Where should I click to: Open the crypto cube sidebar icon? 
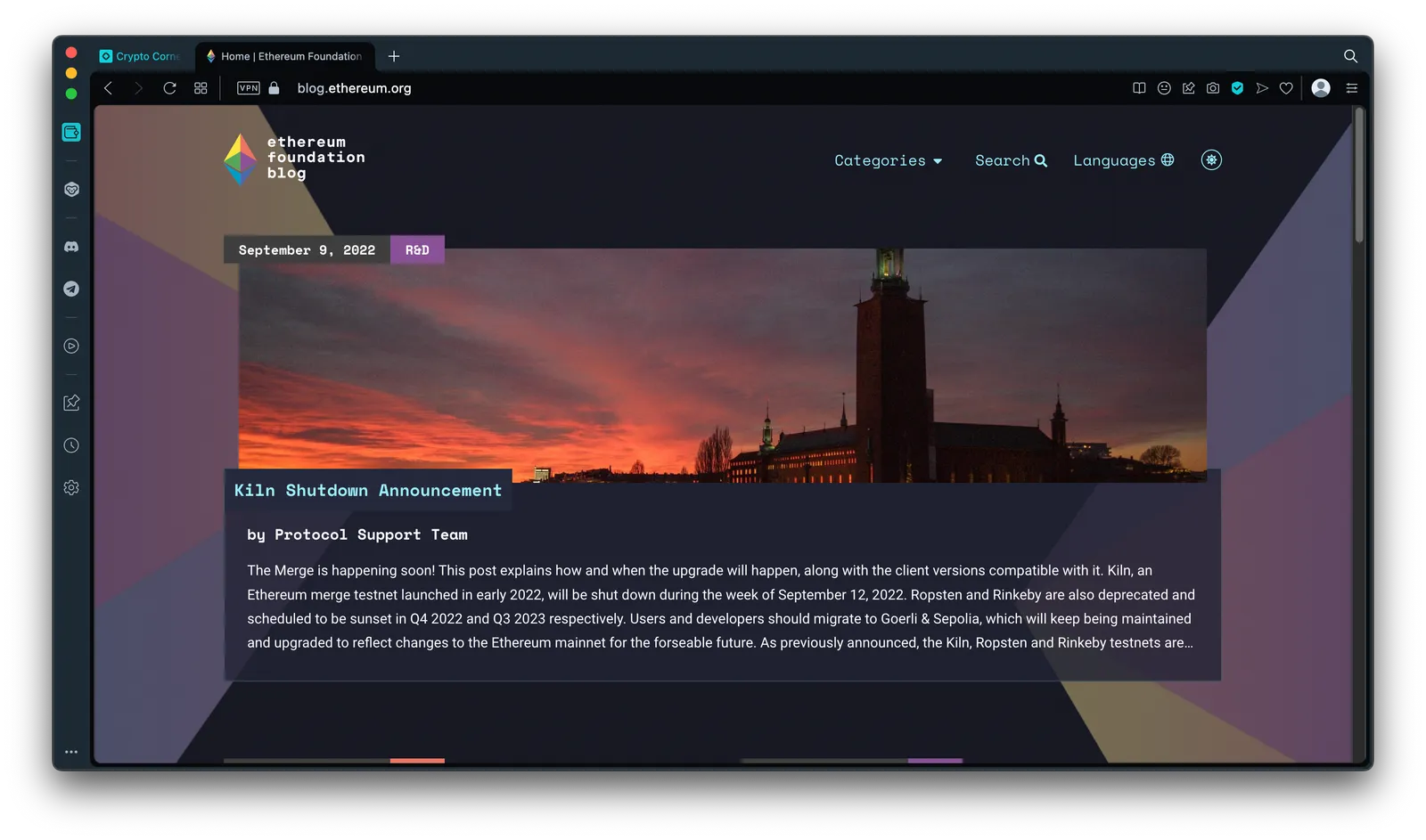pos(71,189)
